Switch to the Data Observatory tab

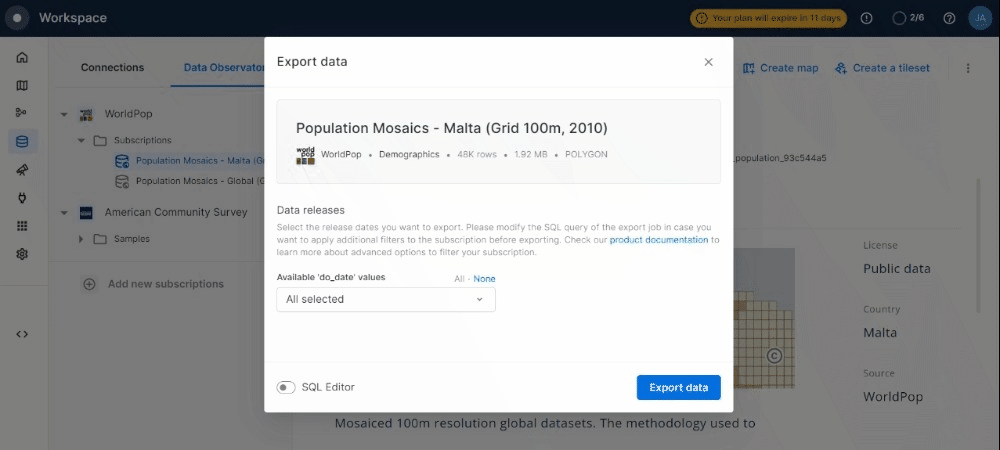click(223, 68)
